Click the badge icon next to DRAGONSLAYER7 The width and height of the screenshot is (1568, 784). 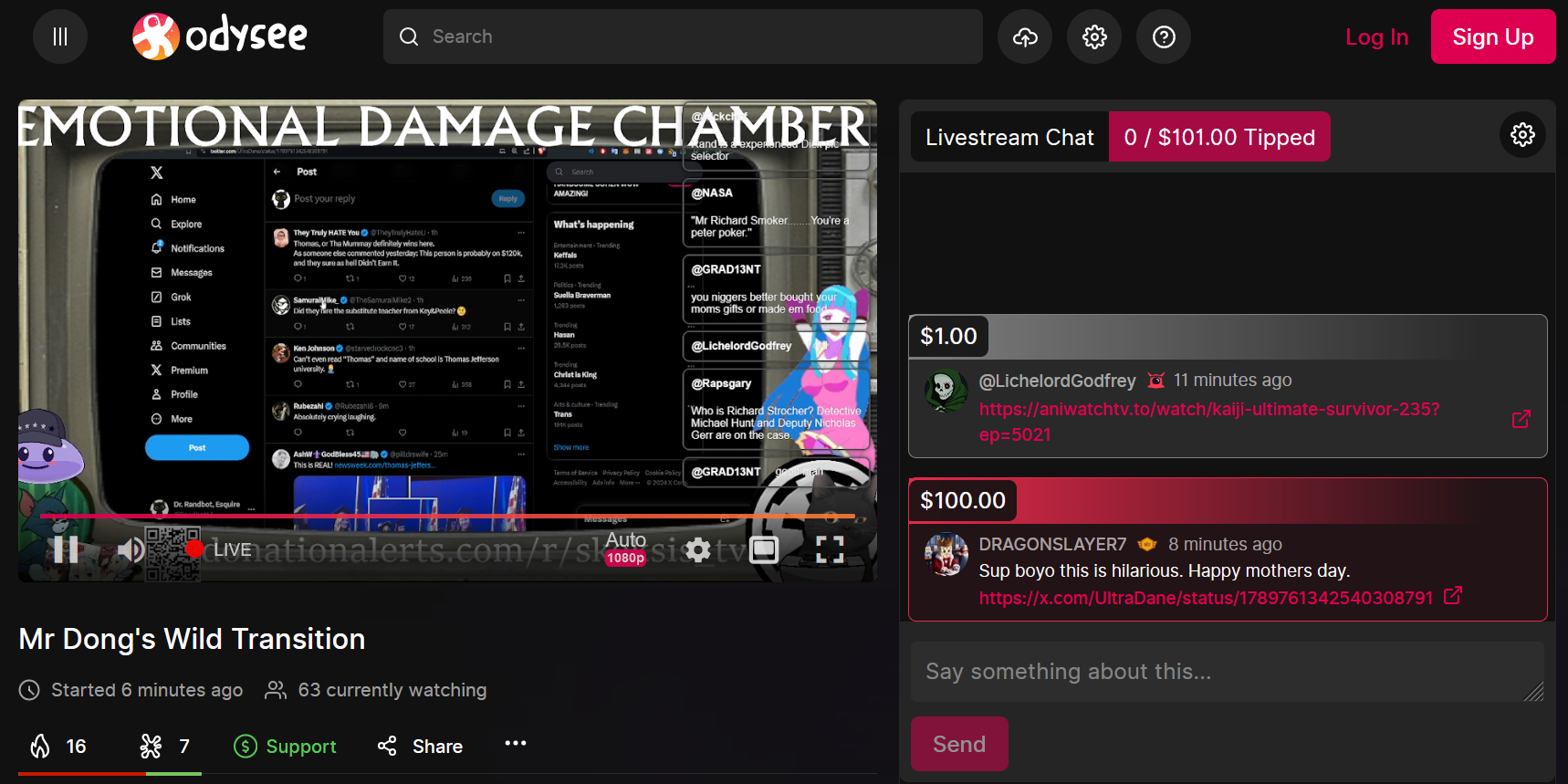[x=1147, y=544]
